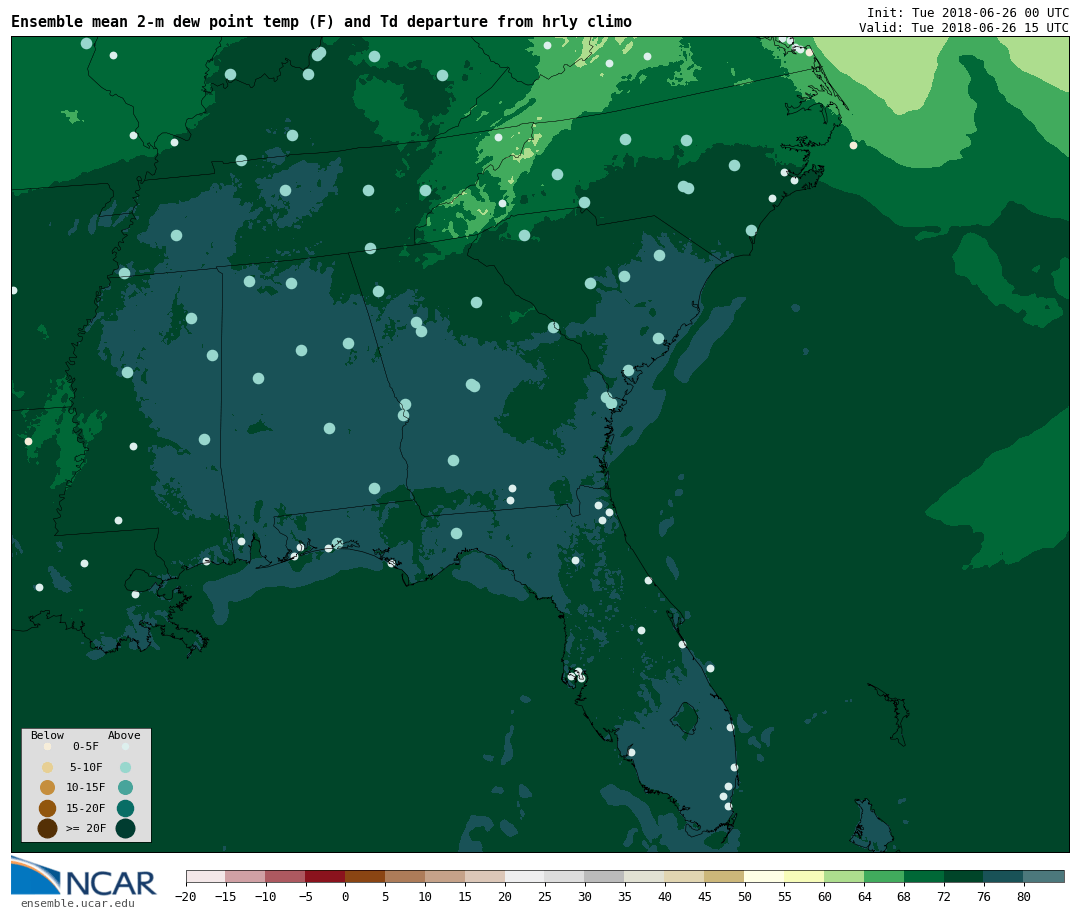This screenshot has height=915, width=1080.
Task: Click the '40' colorbar tick label
Action: [665, 897]
